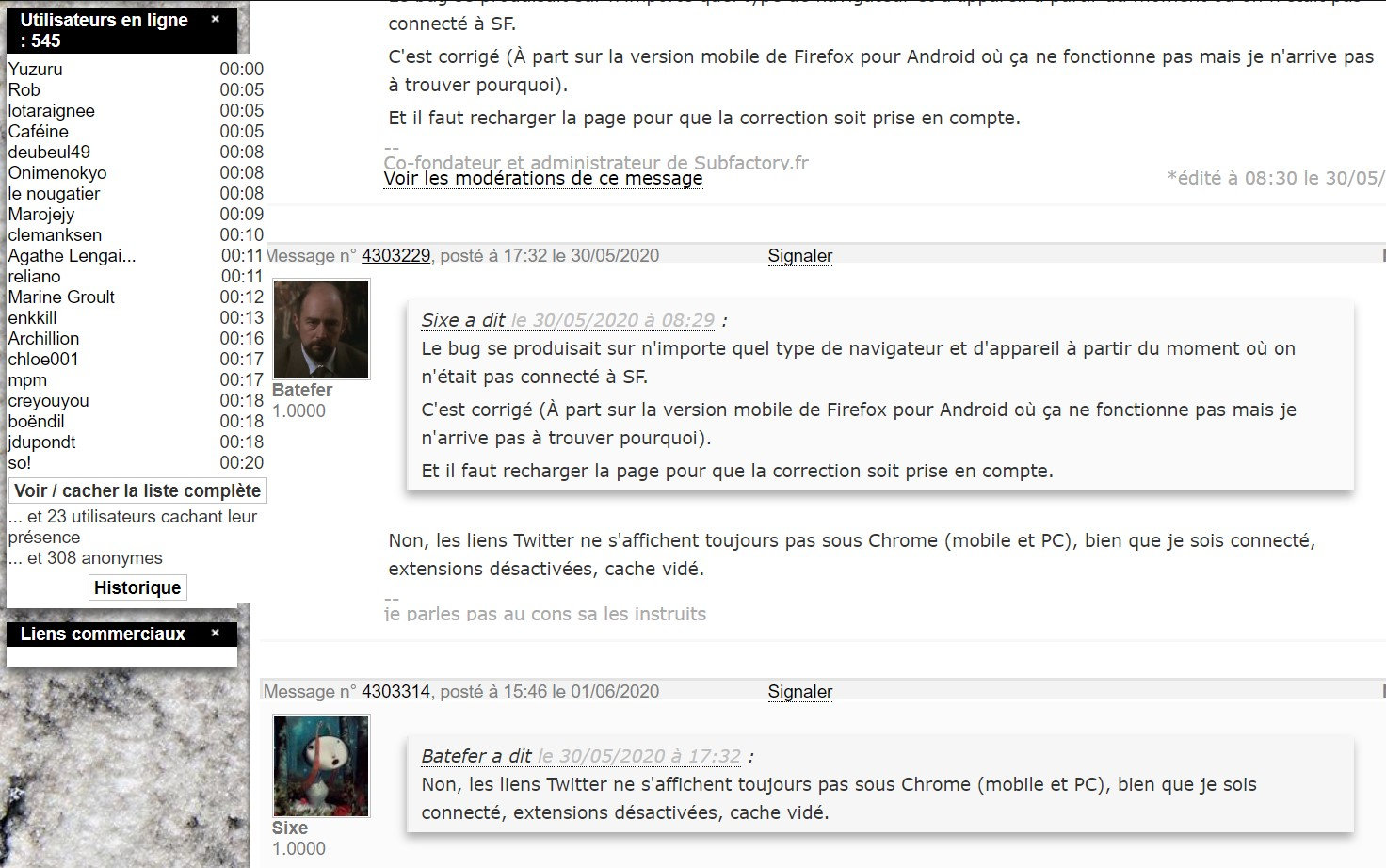This screenshot has width=1386, height=868.
Task: Toggle Voir / cacher la liste complète
Action: coord(137,490)
